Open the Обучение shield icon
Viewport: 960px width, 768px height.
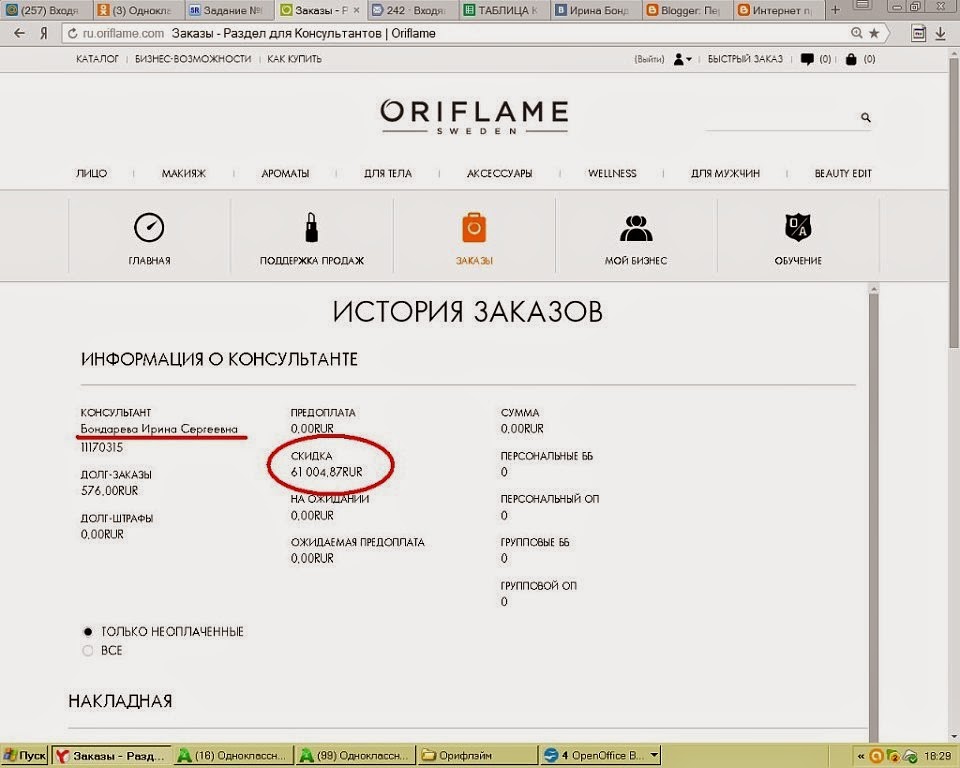(798, 227)
